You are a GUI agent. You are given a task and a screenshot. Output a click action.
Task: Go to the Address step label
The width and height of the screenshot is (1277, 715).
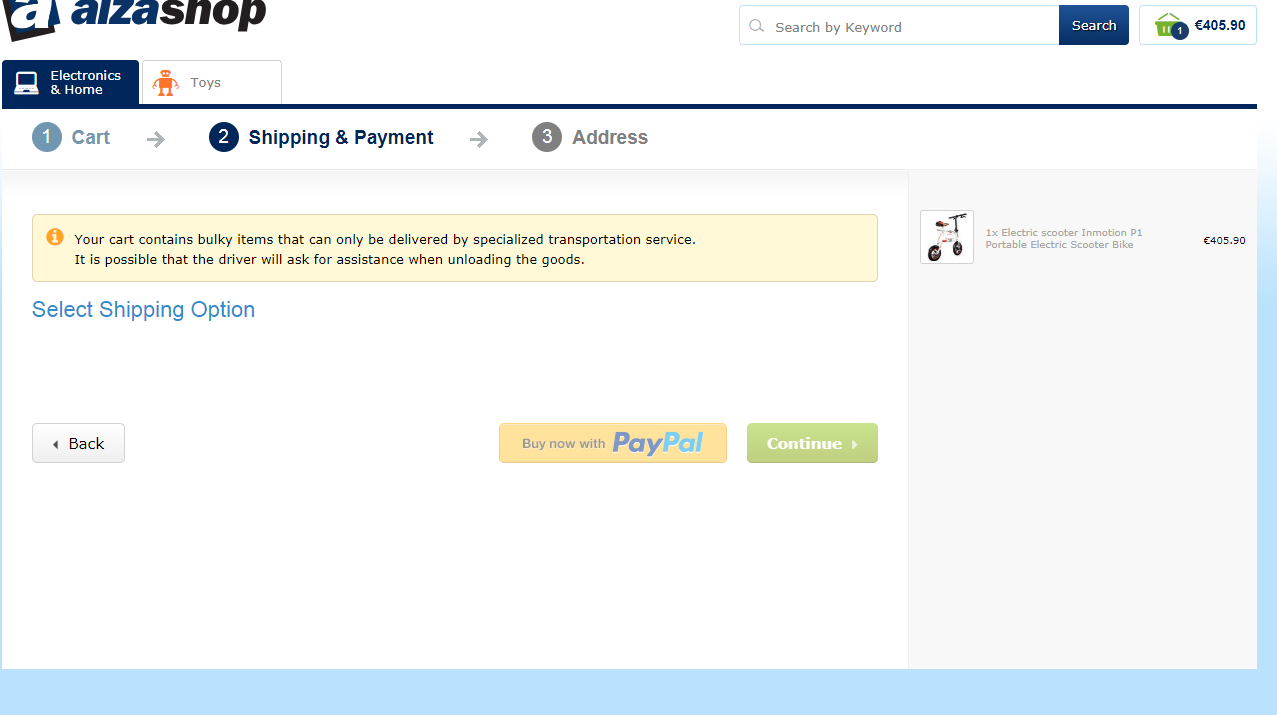[x=610, y=137]
